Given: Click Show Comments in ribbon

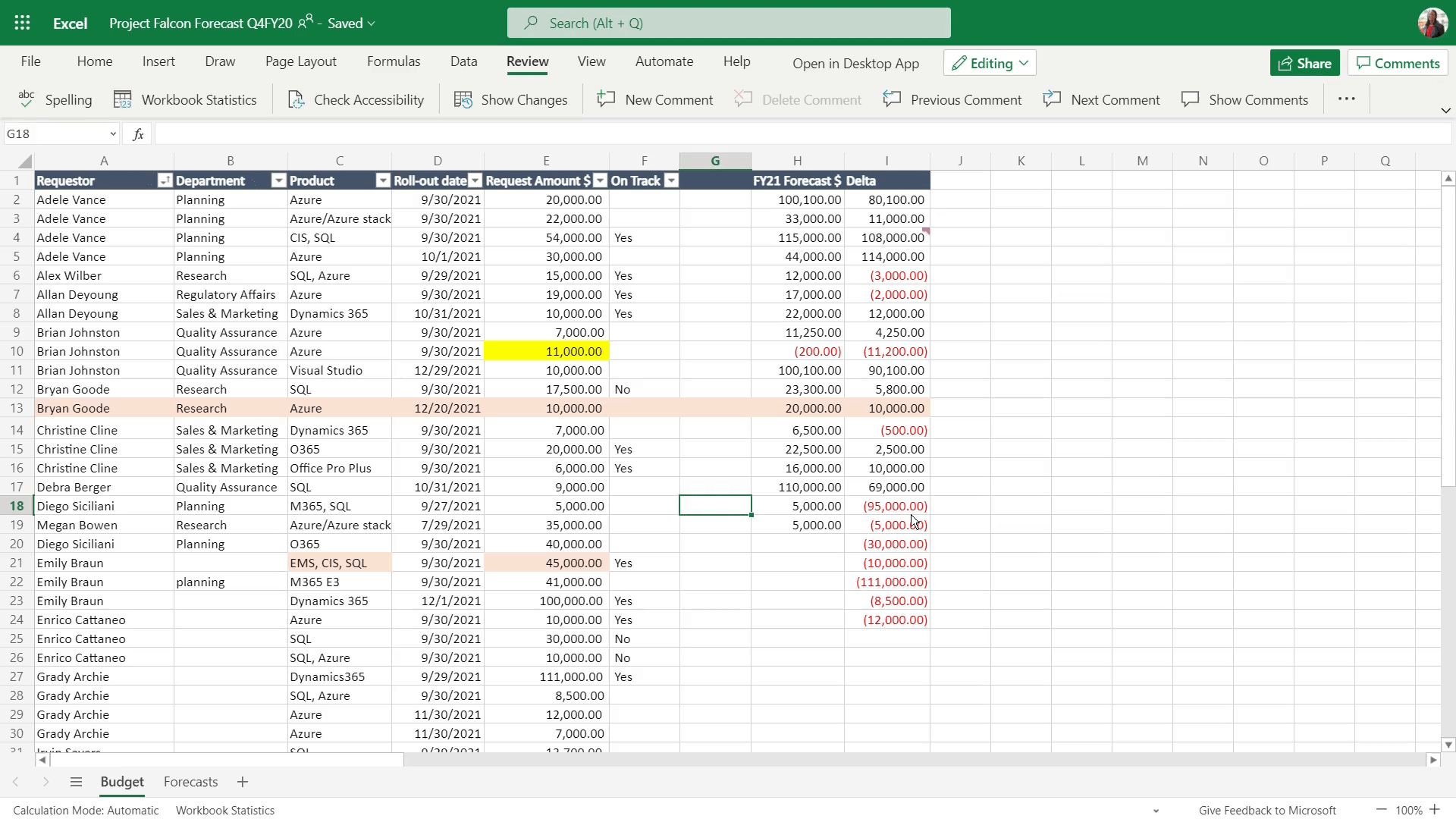Looking at the screenshot, I should [x=1244, y=99].
